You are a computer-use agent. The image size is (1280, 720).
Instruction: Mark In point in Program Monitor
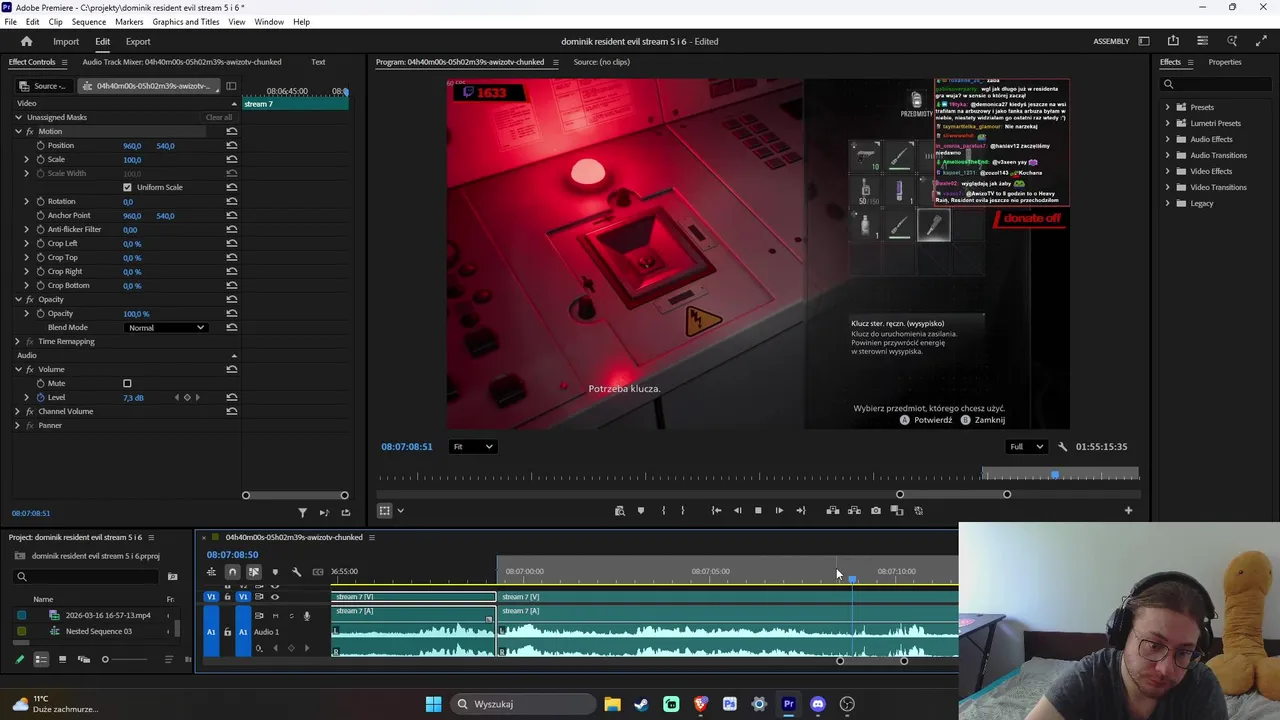663,511
